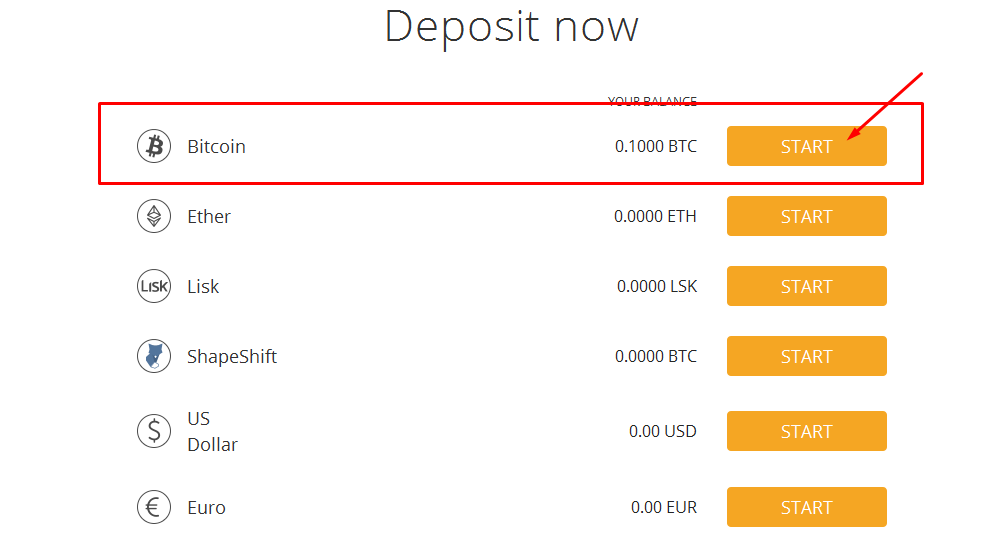Click the 0.0000 ETH balance amount
993x557 pixels.
tap(656, 216)
